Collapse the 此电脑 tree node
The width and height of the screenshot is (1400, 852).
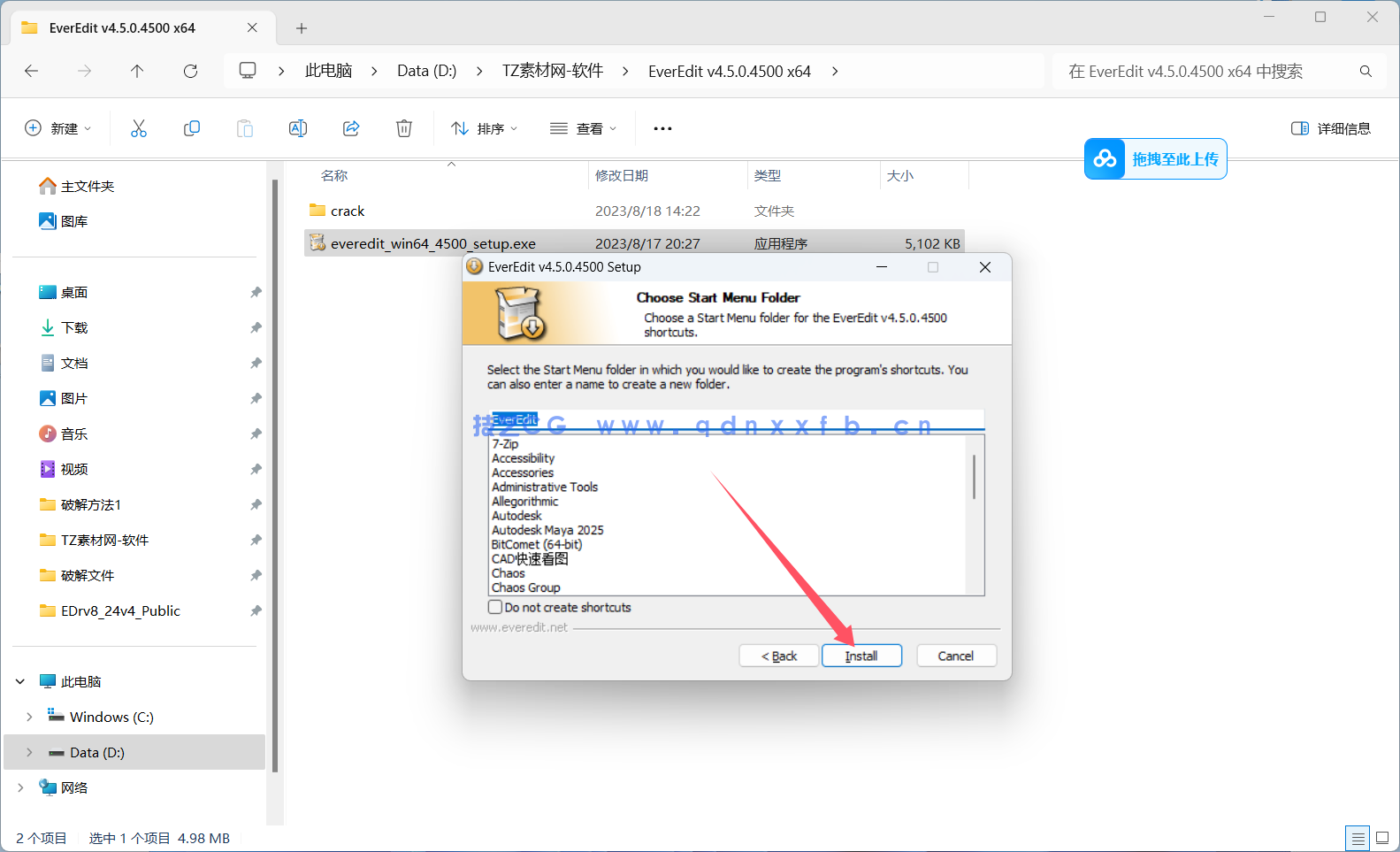pos(20,681)
